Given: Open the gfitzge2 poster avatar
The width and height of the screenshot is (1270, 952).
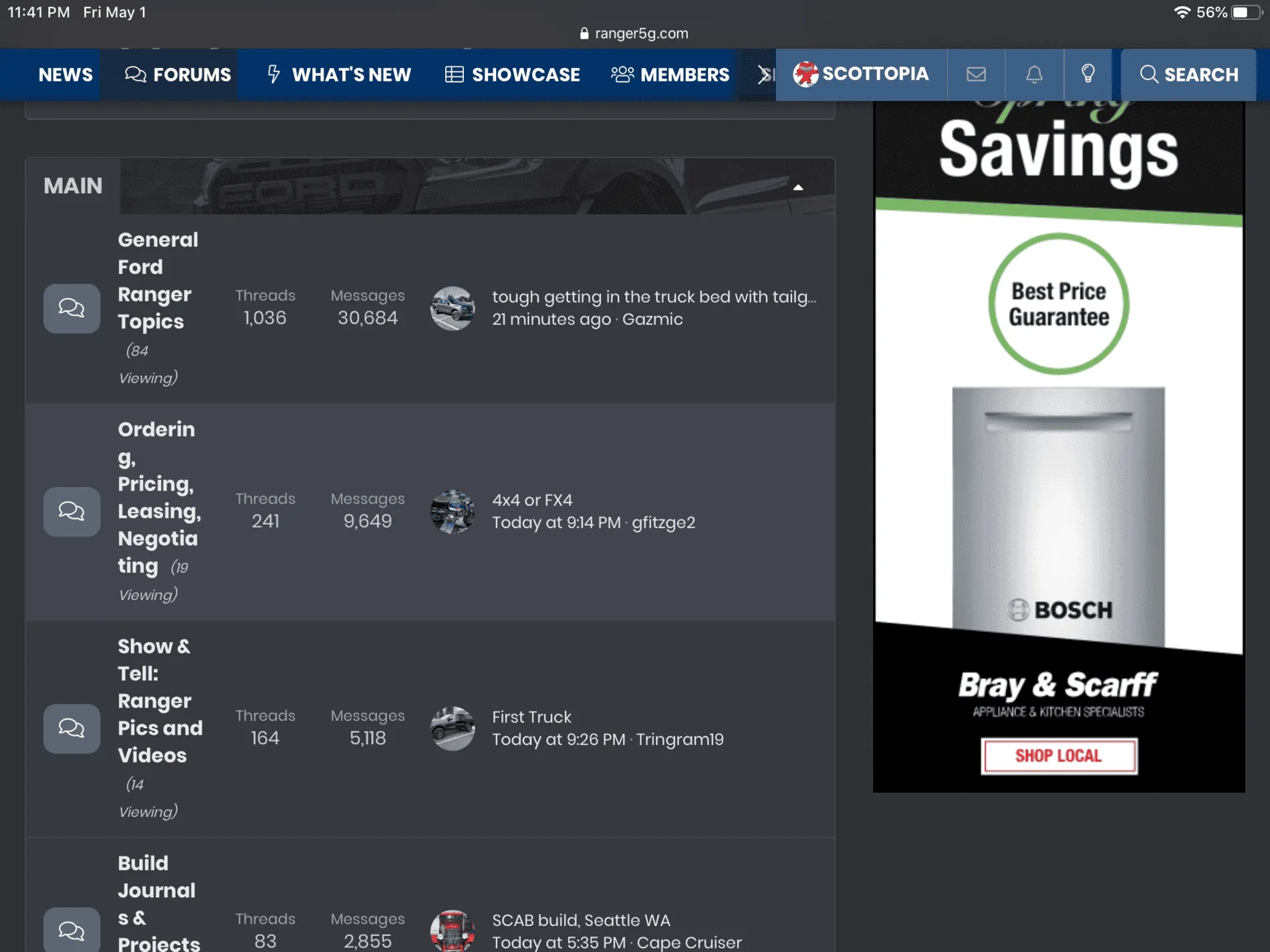Looking at the screenshot, I should [453, 512].
